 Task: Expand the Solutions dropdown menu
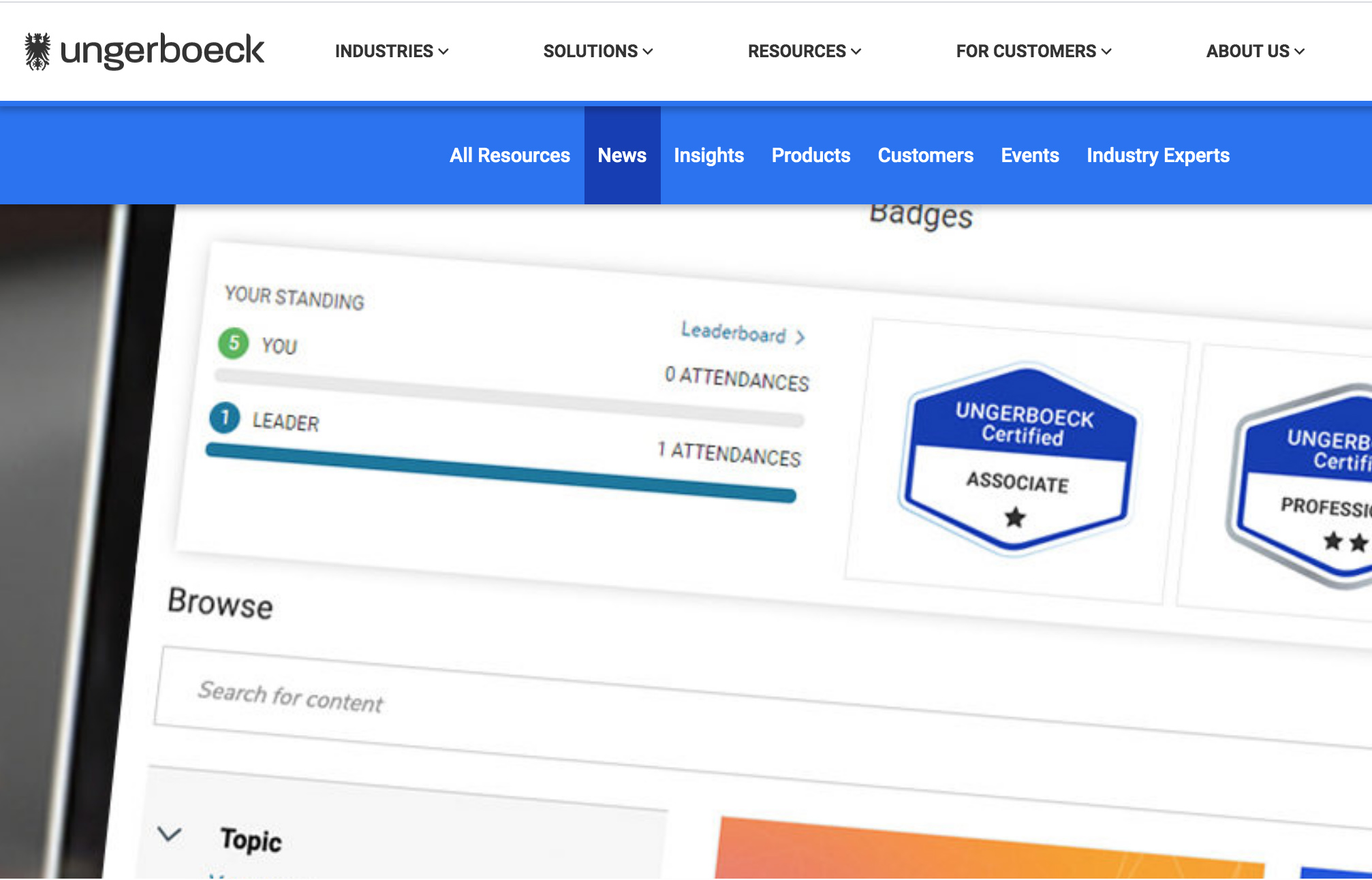(598, 51)
